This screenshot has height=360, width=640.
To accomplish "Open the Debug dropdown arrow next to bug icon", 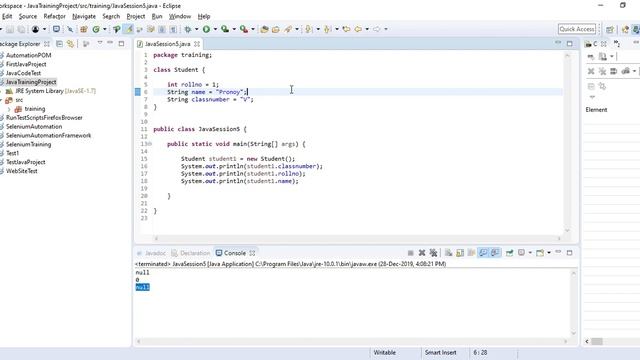I will 196,29.
